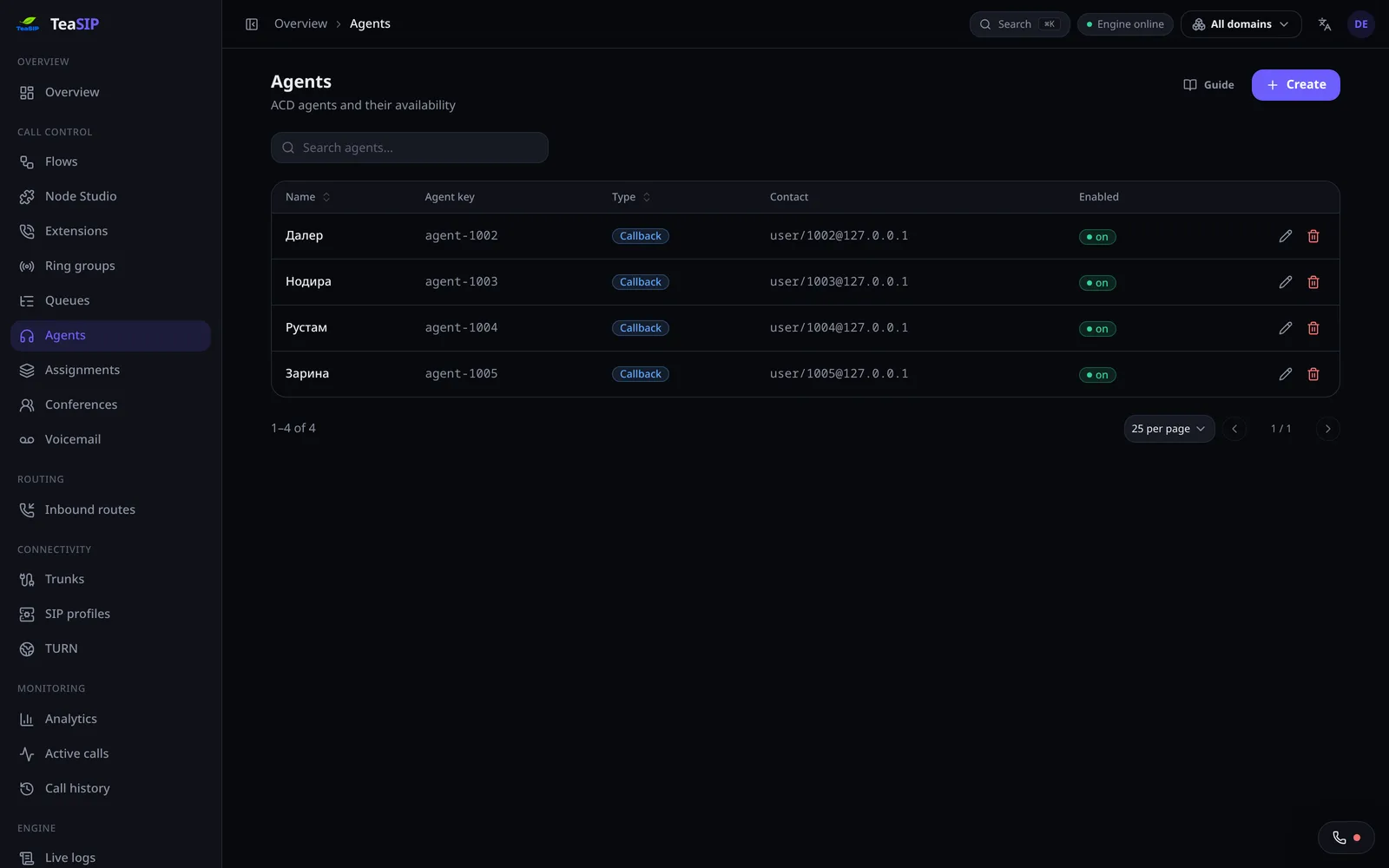
Task: Click the Queues list icon
Action: (27, 301)
